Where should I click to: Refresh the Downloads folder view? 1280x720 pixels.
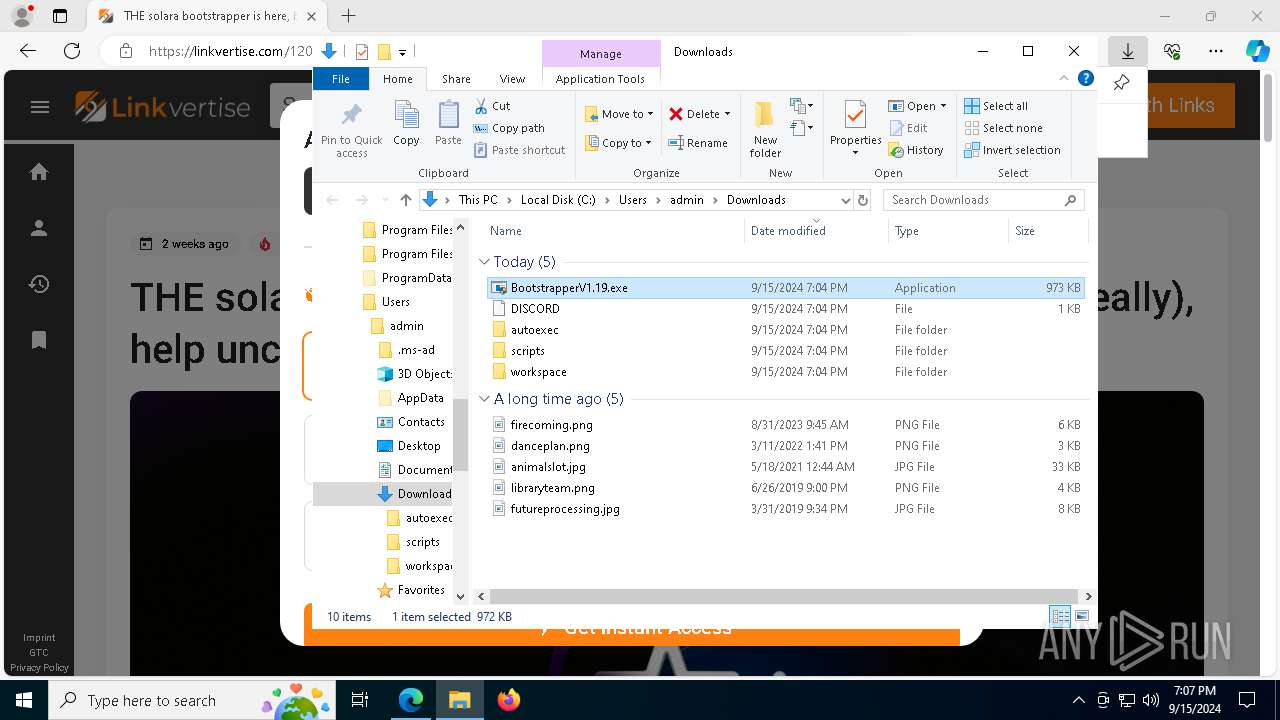[863, 200]
